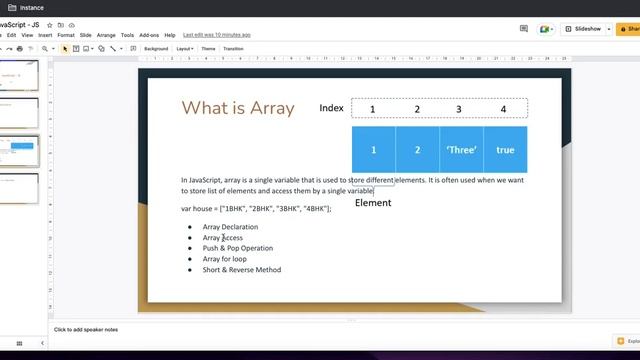Select the blue box containing 2

[417, 150]
